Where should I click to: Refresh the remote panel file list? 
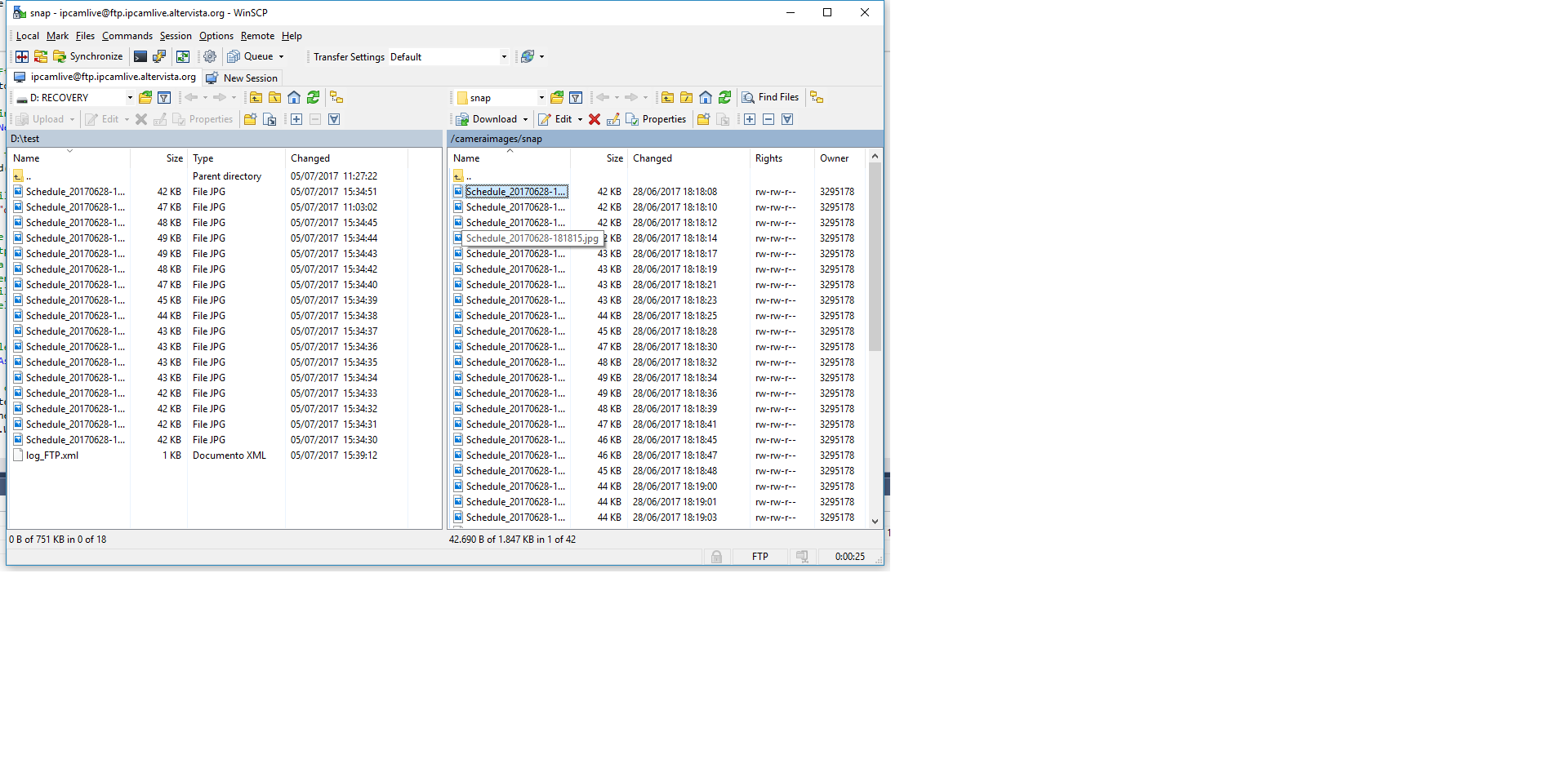click(724, 97)
